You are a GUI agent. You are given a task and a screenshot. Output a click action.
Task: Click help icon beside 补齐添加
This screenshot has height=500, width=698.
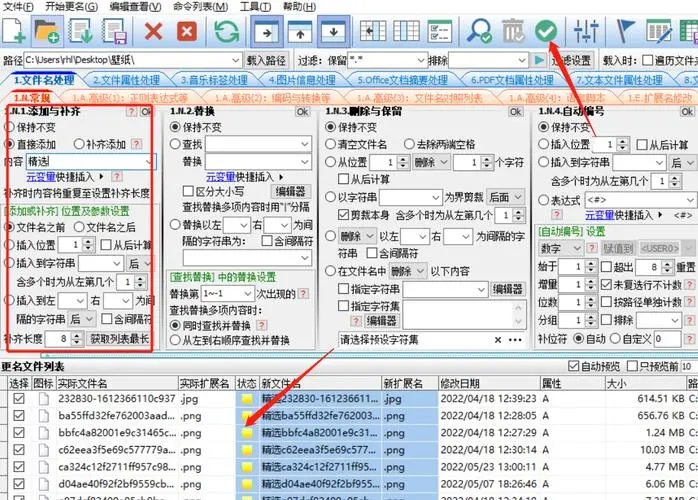coord(137,144)
